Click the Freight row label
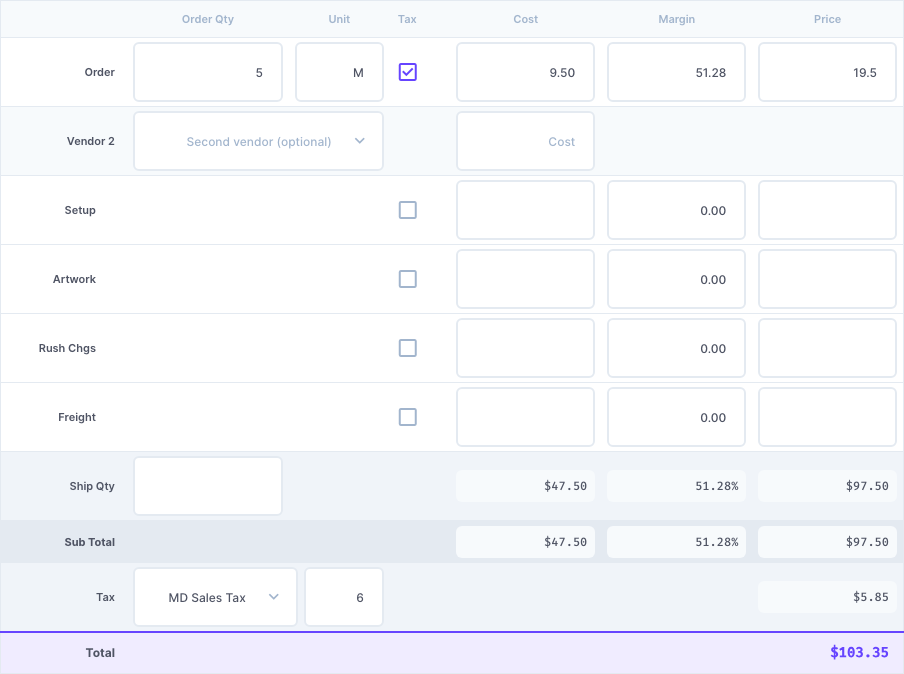904x674 pixels. click(x=77, y=417)
